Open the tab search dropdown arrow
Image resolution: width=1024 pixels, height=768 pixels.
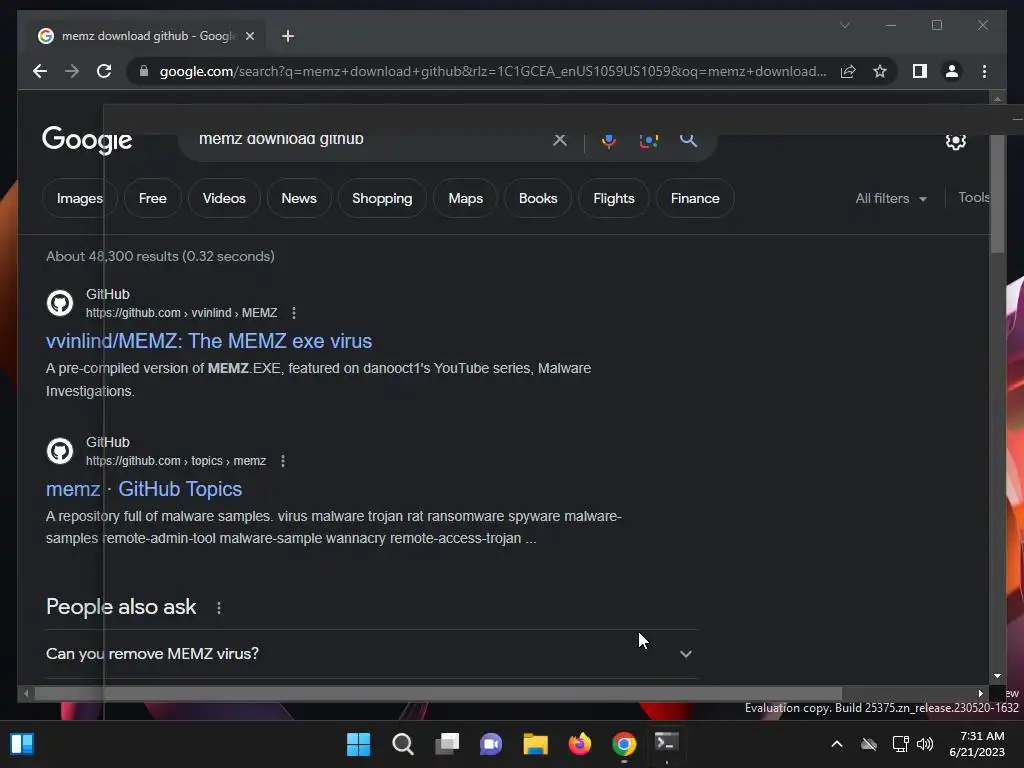point(844,25)
